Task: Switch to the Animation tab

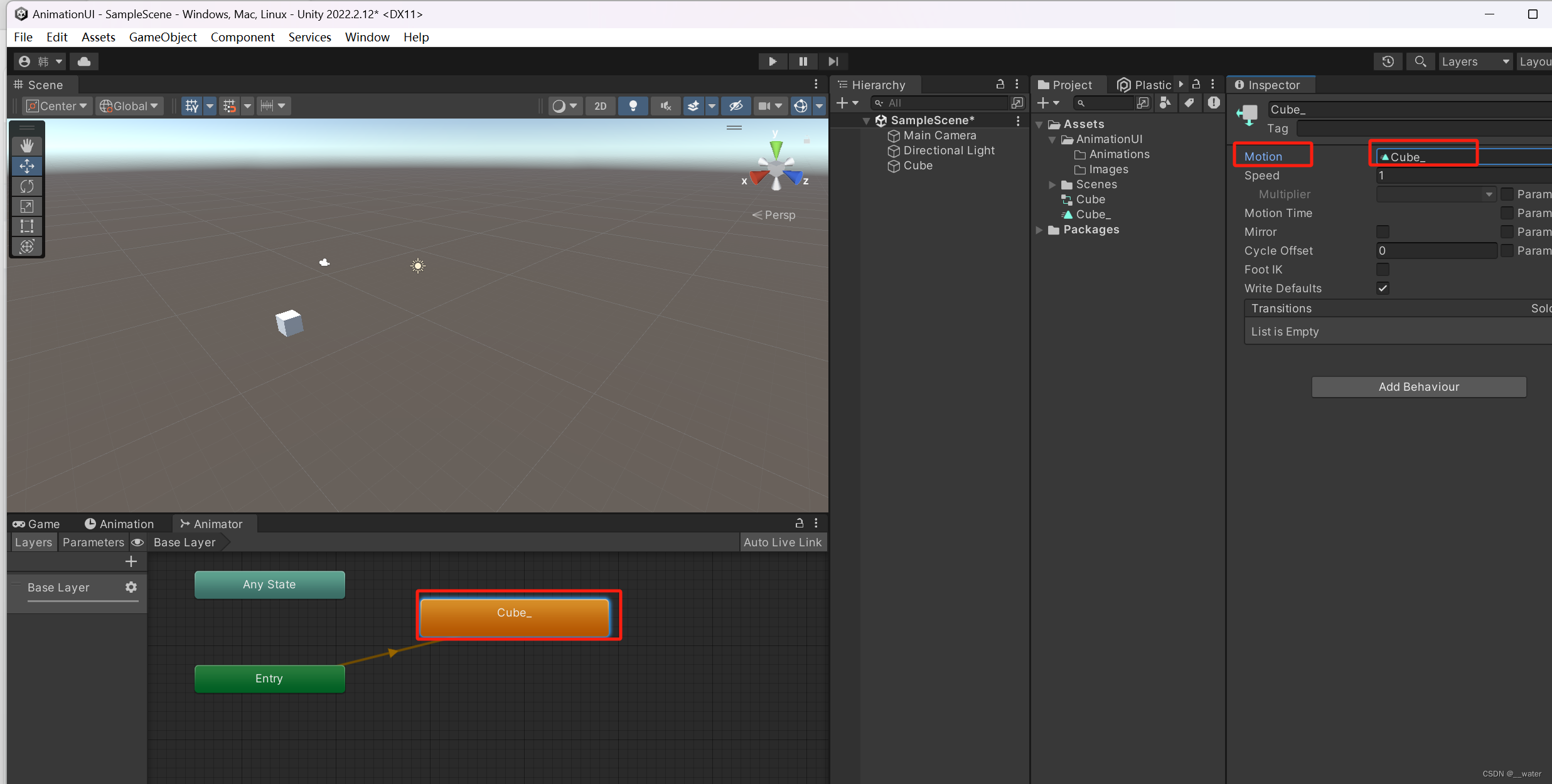Action: tap(119, 524)
